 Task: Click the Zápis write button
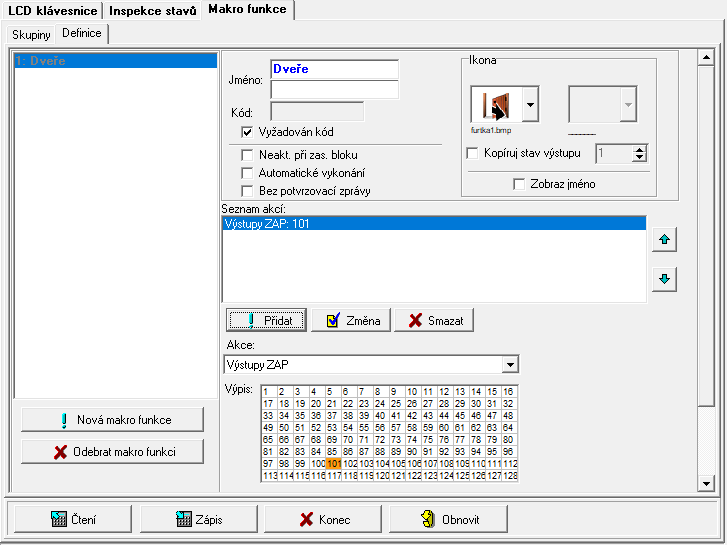coord(198,519)
